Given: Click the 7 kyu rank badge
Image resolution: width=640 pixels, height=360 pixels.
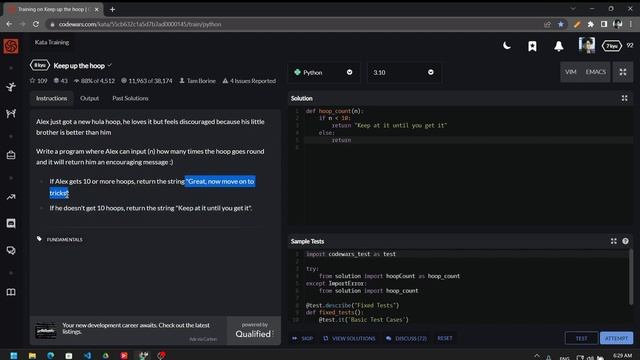Looking at the screenshot, I should 611,46.
